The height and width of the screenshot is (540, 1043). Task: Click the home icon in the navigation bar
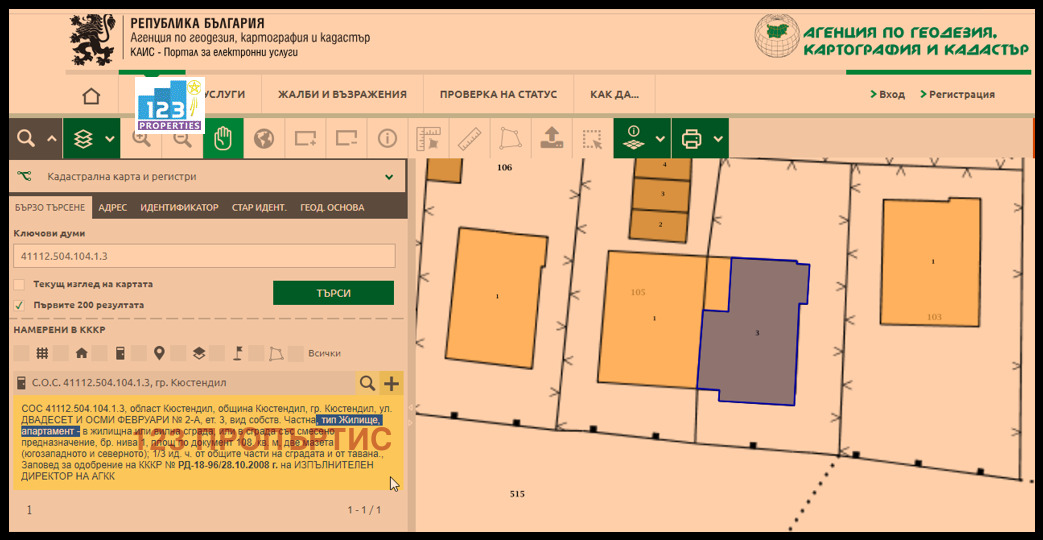[x=91, y=95]
